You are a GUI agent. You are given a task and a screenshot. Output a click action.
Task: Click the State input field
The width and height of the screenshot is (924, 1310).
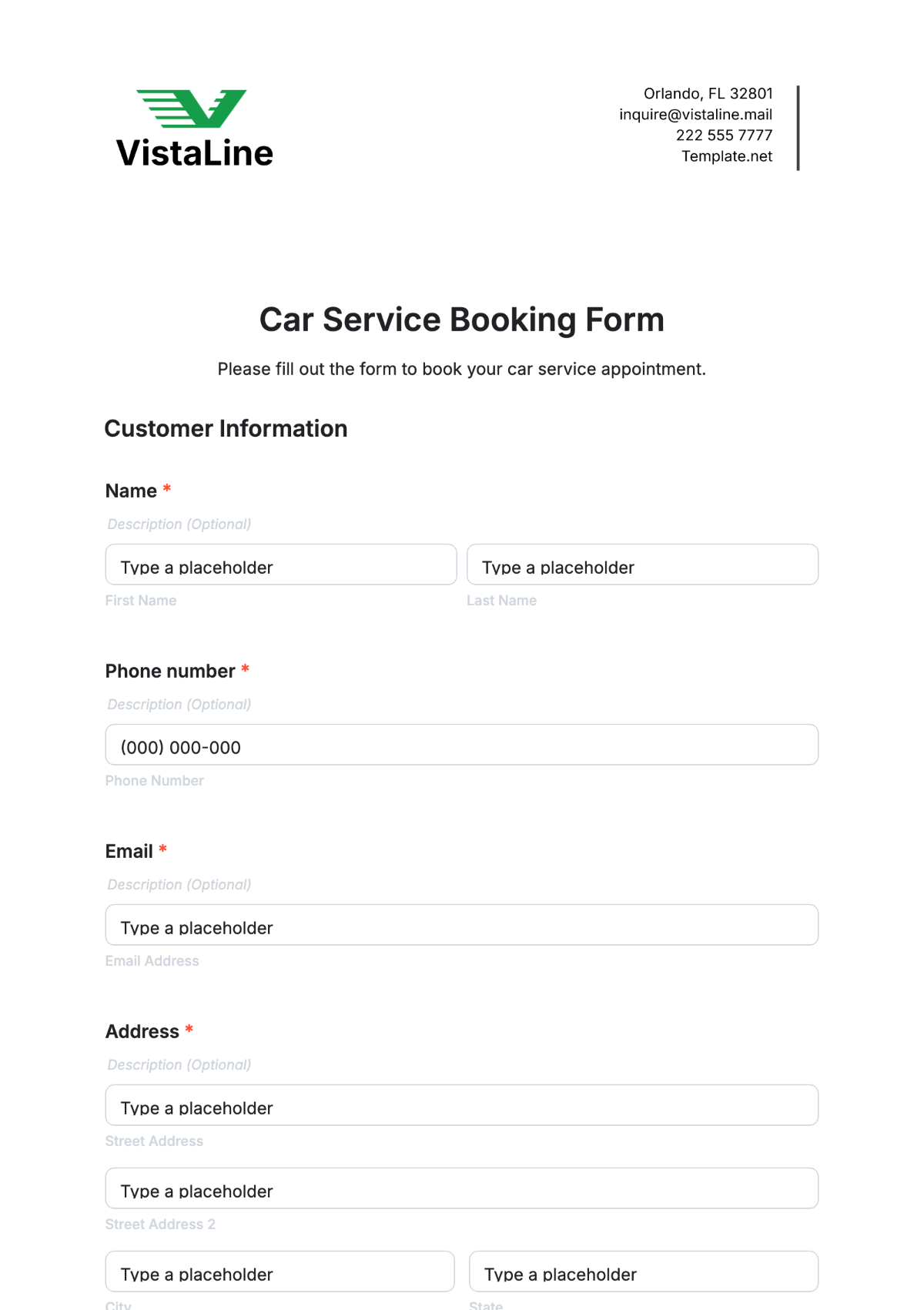click(x=643, y=1272)
